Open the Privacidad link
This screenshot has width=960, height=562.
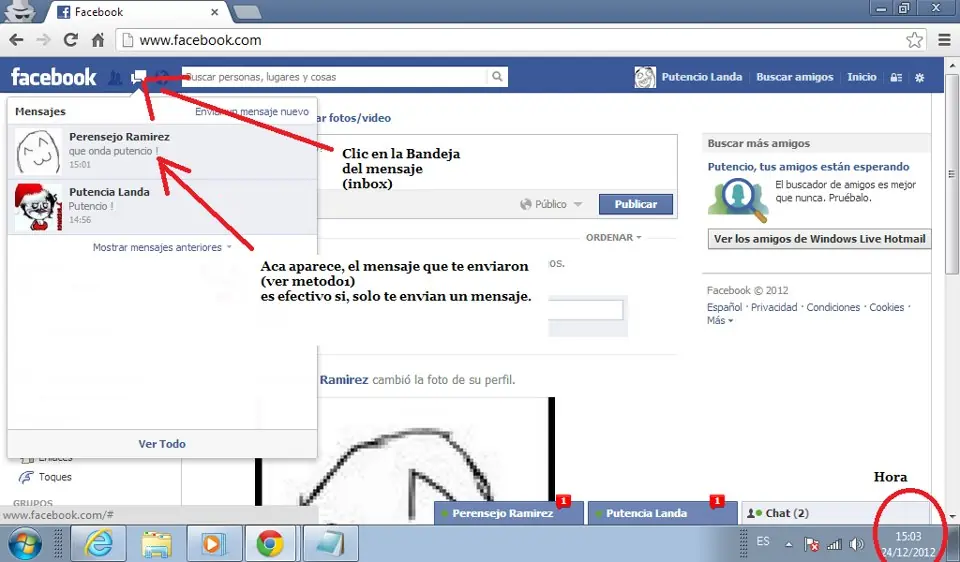pyautogui.click(x=774, y=307)
